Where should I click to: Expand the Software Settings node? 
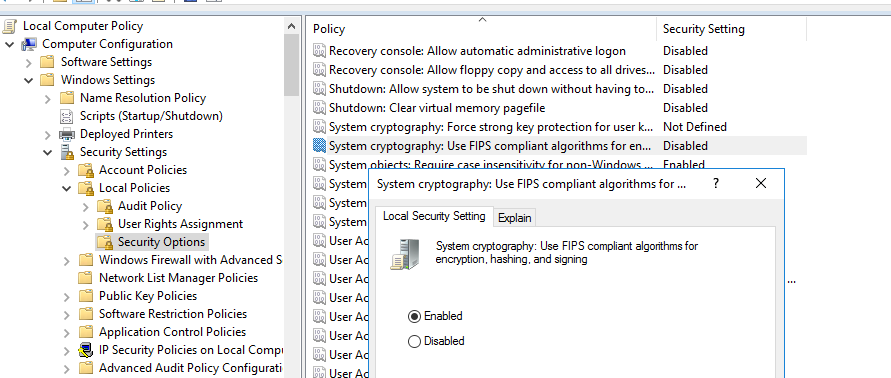point(29,63)
